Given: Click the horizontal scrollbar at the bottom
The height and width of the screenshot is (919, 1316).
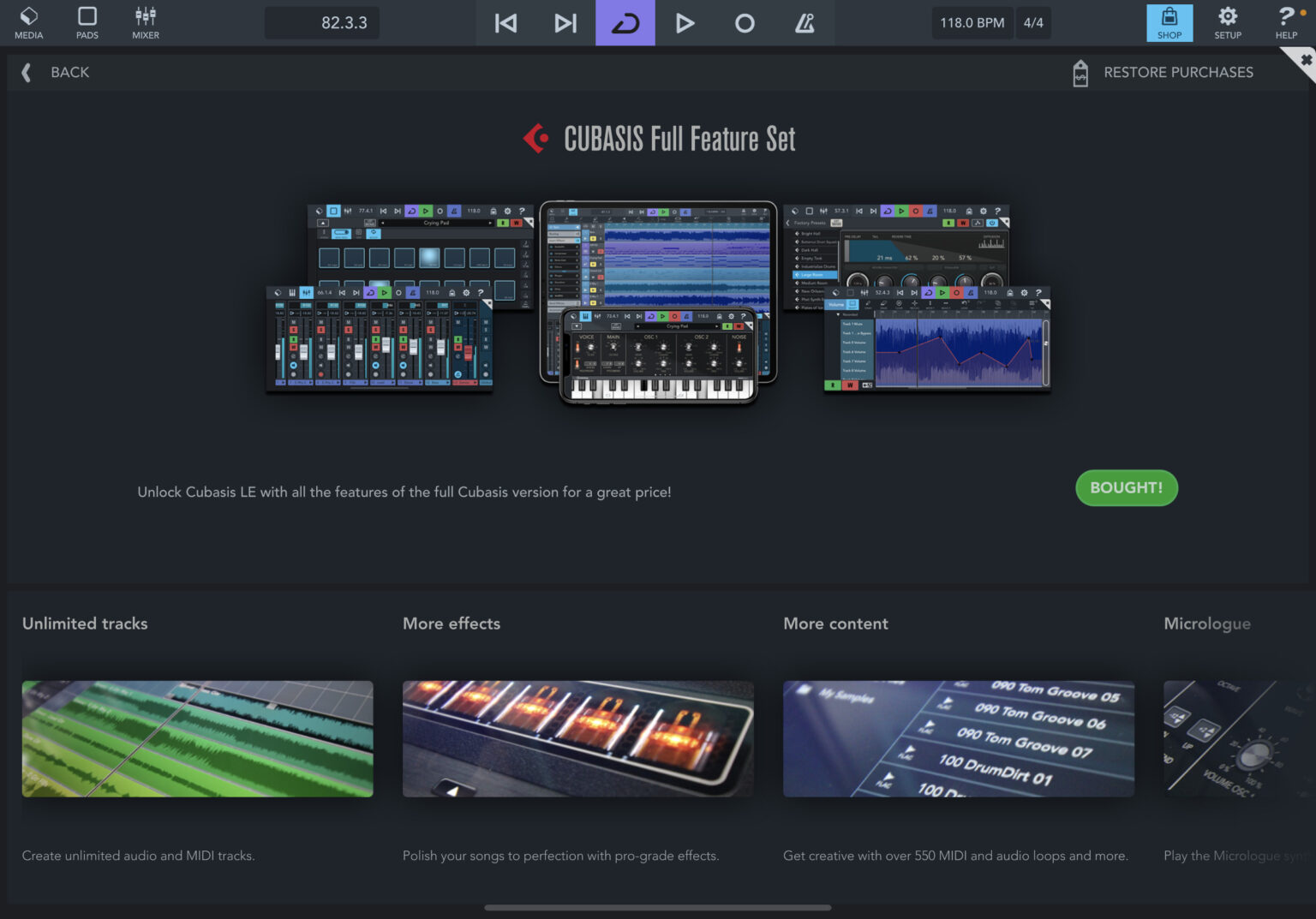Looking at the screenshot, I should click(657, 908).
